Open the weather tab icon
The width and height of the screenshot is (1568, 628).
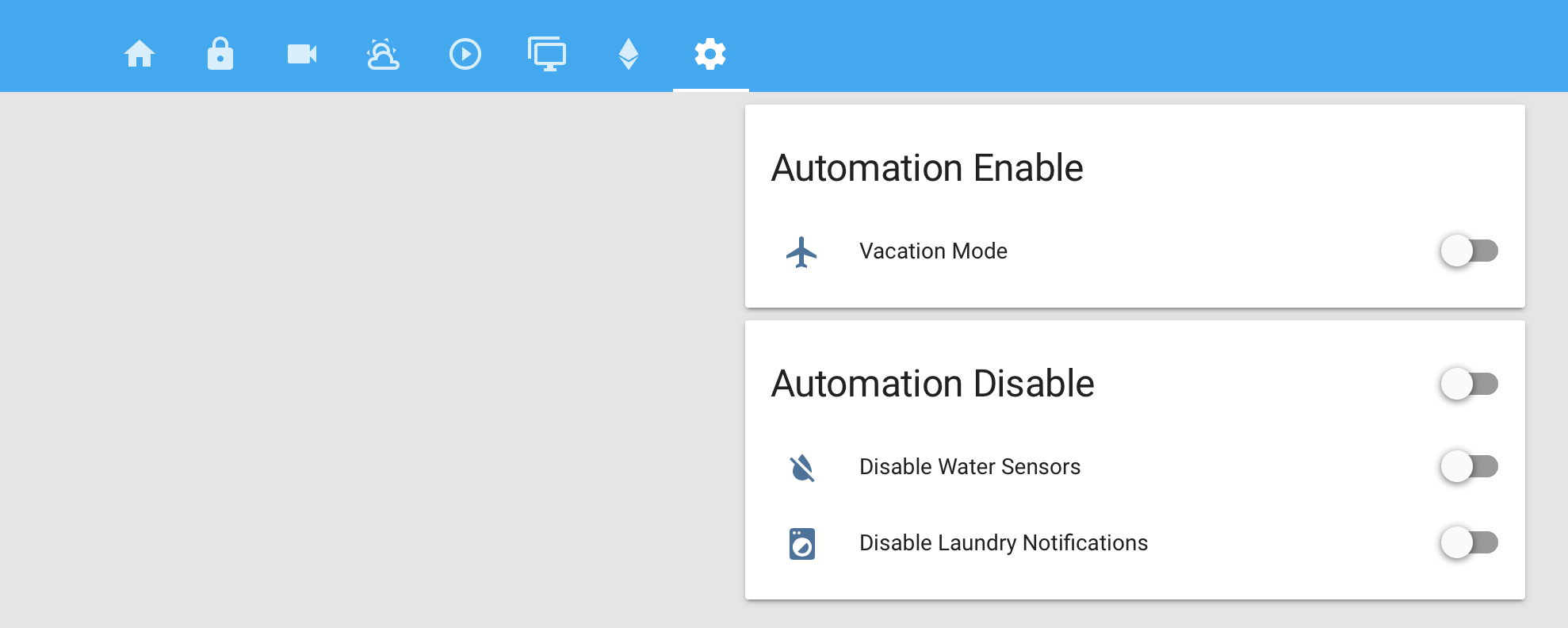pos(383,54)
